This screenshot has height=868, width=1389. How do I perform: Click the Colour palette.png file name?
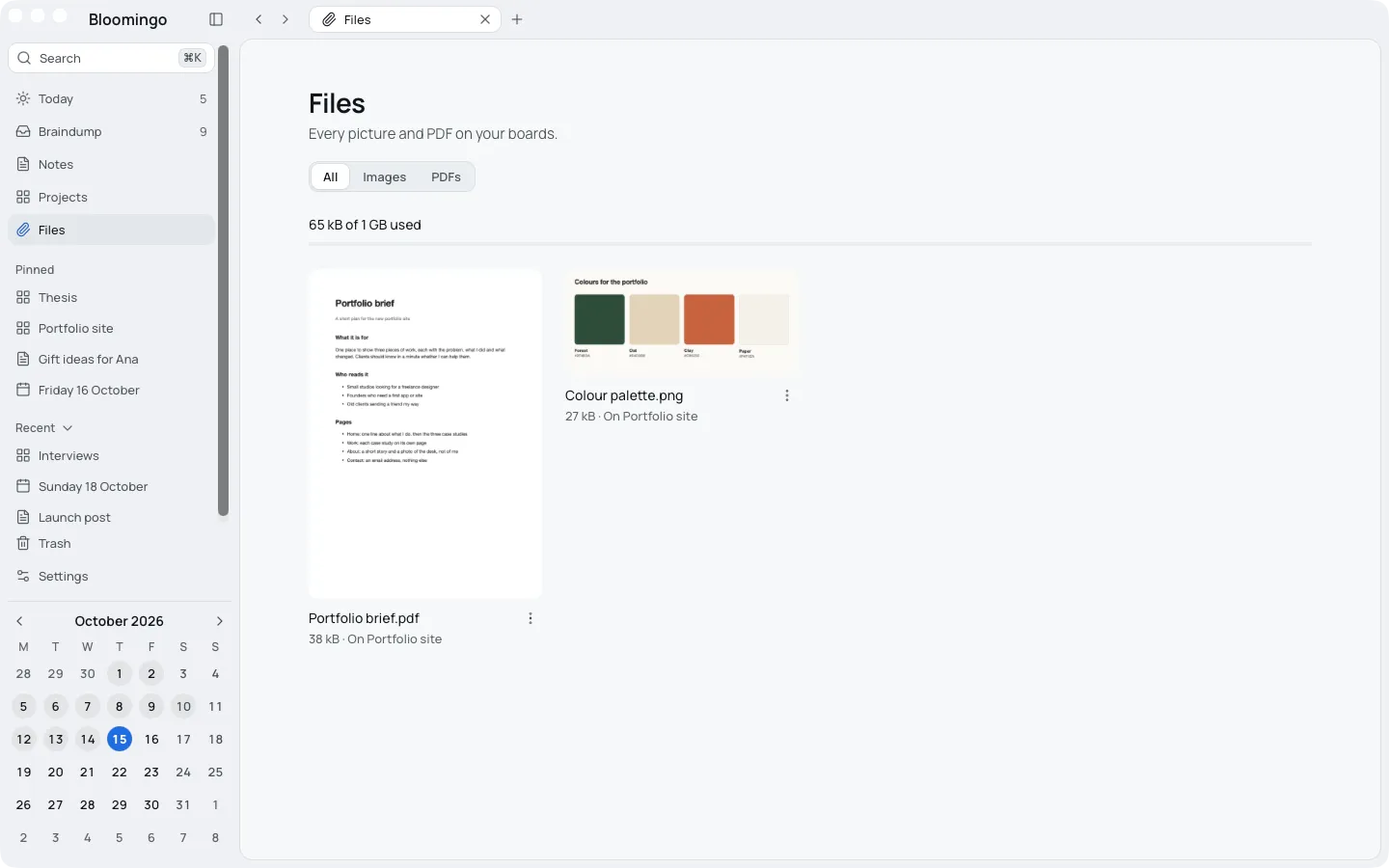(x=624, y=395)
